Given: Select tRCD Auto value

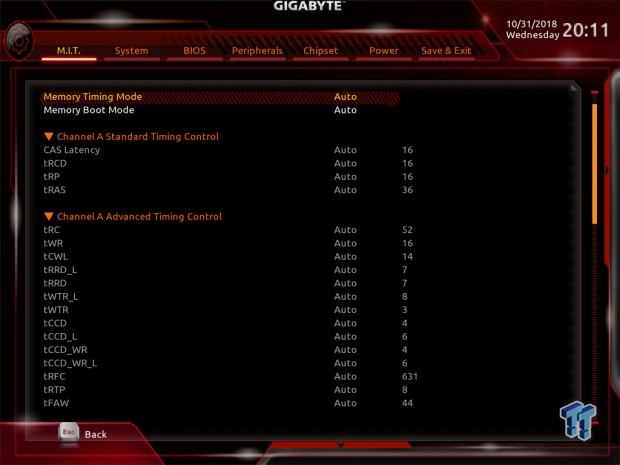Looking at the screenshot, I should (x=345, y=163).
